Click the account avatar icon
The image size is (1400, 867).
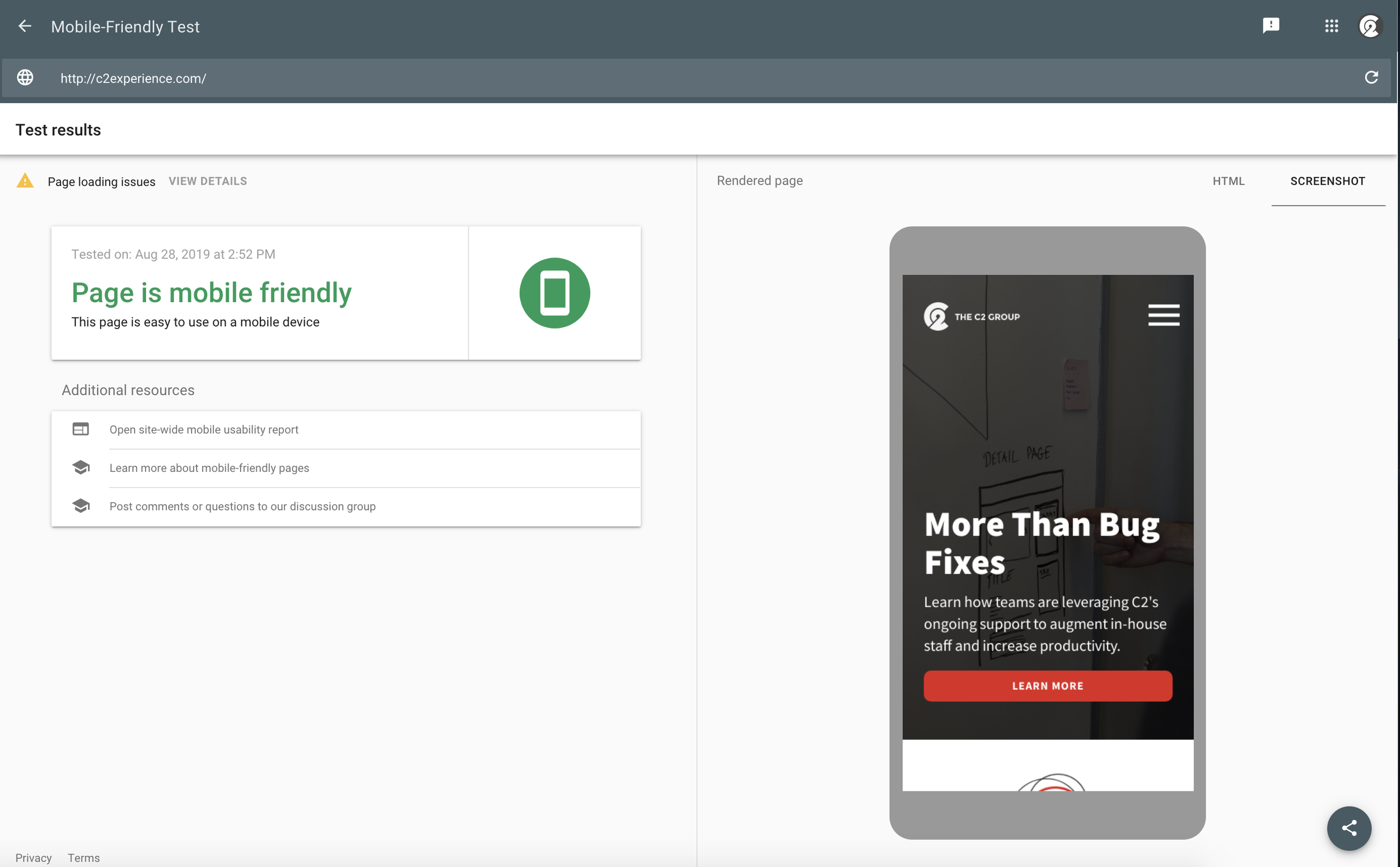click(1370, 26)
